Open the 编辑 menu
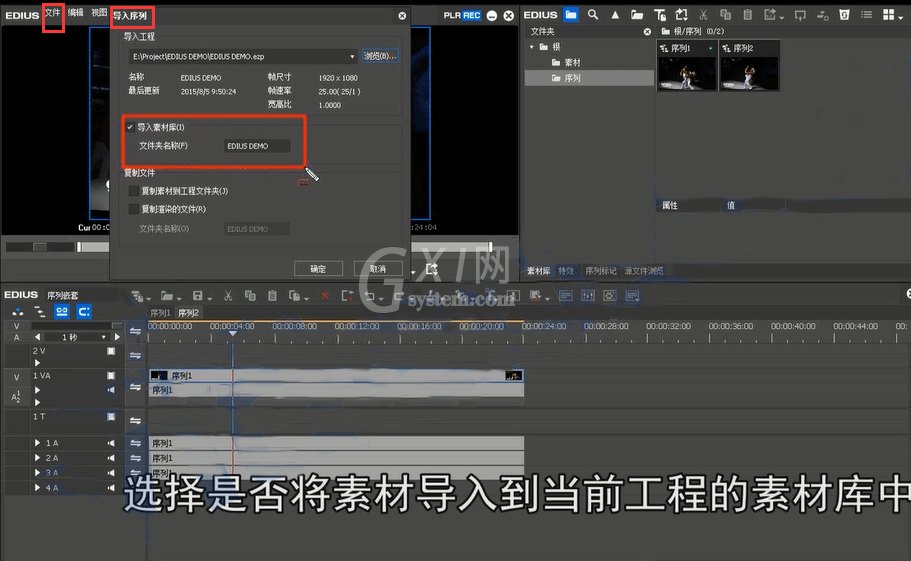This screenshot has height=561, width=911. 76,13
